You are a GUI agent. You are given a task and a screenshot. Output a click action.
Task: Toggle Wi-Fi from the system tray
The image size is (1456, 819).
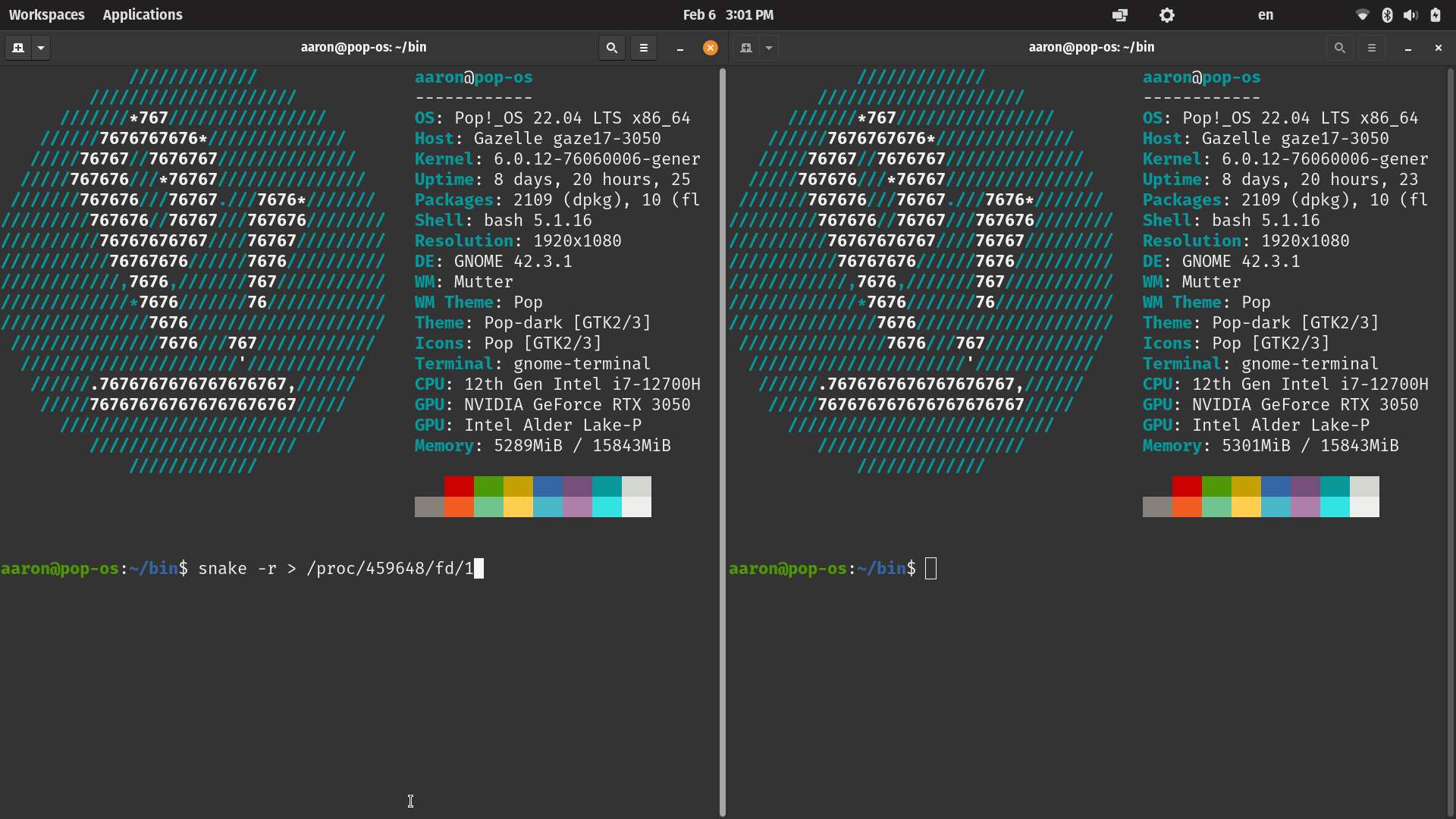tap(1362, 14)
